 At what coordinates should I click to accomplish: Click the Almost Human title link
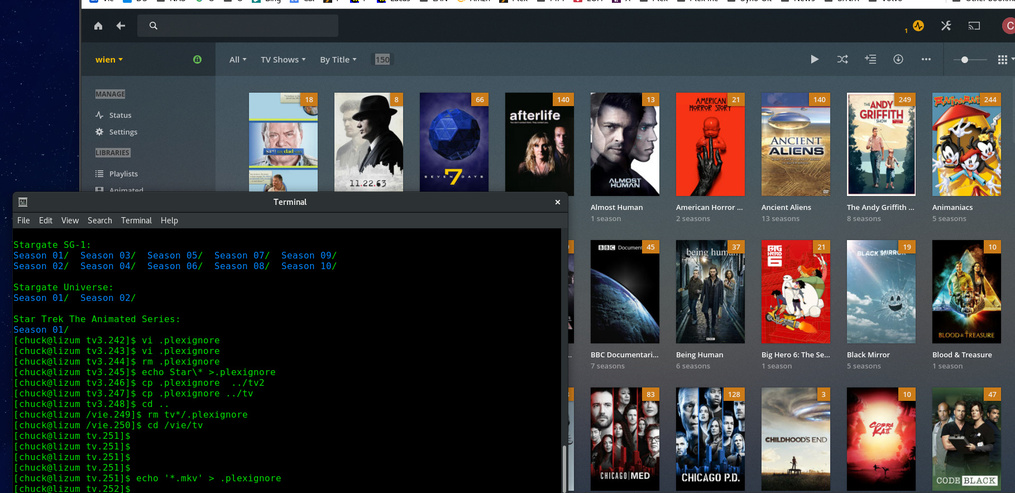616,208
